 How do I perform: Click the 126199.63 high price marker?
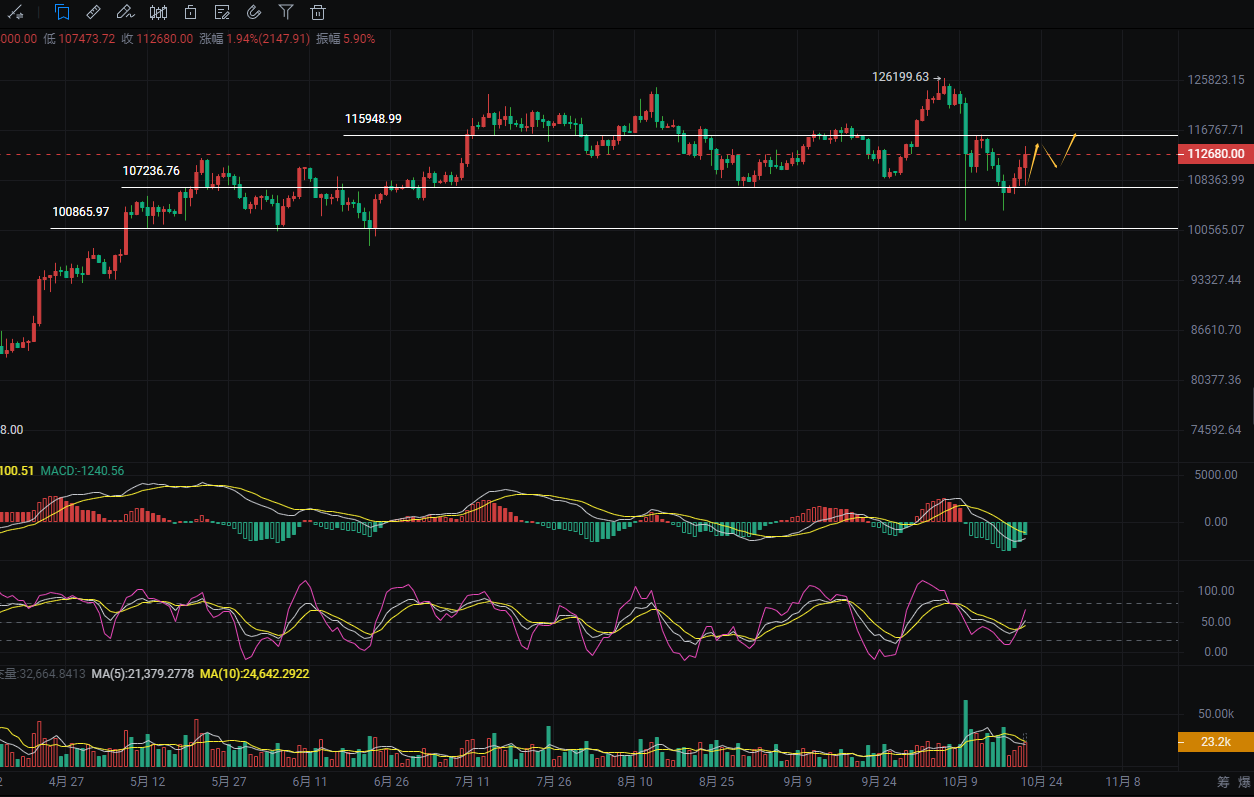(x=900, y=76)
